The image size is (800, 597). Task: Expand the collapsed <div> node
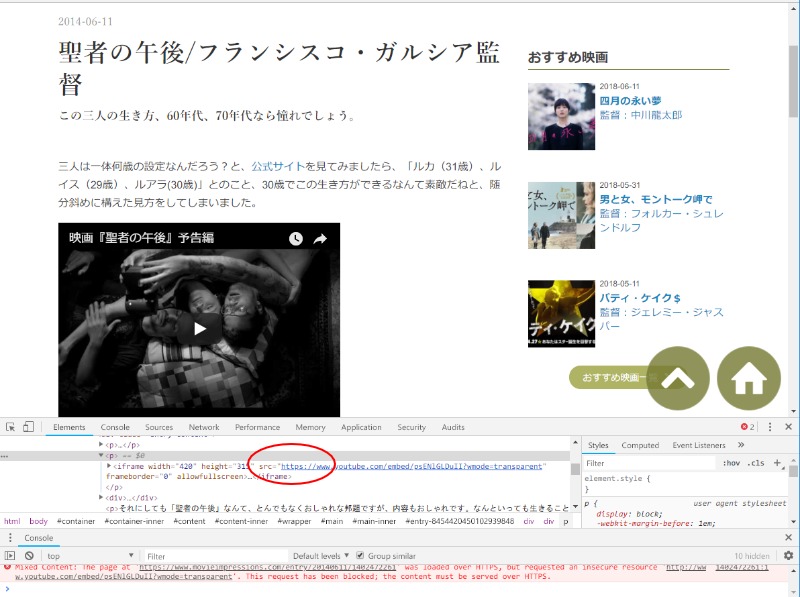pos(101,498)
